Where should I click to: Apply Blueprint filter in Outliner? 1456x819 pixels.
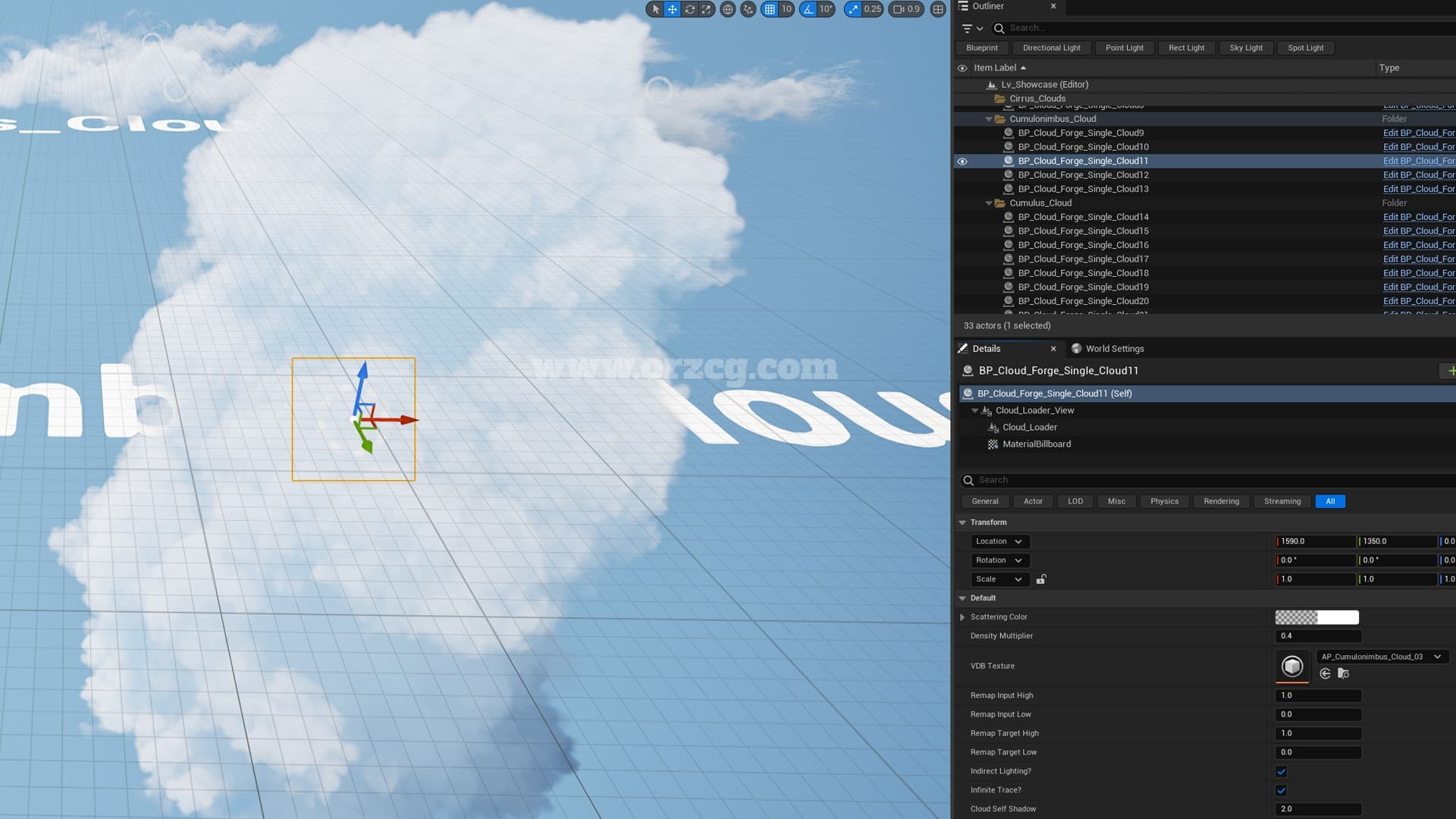tap(982, 48)
